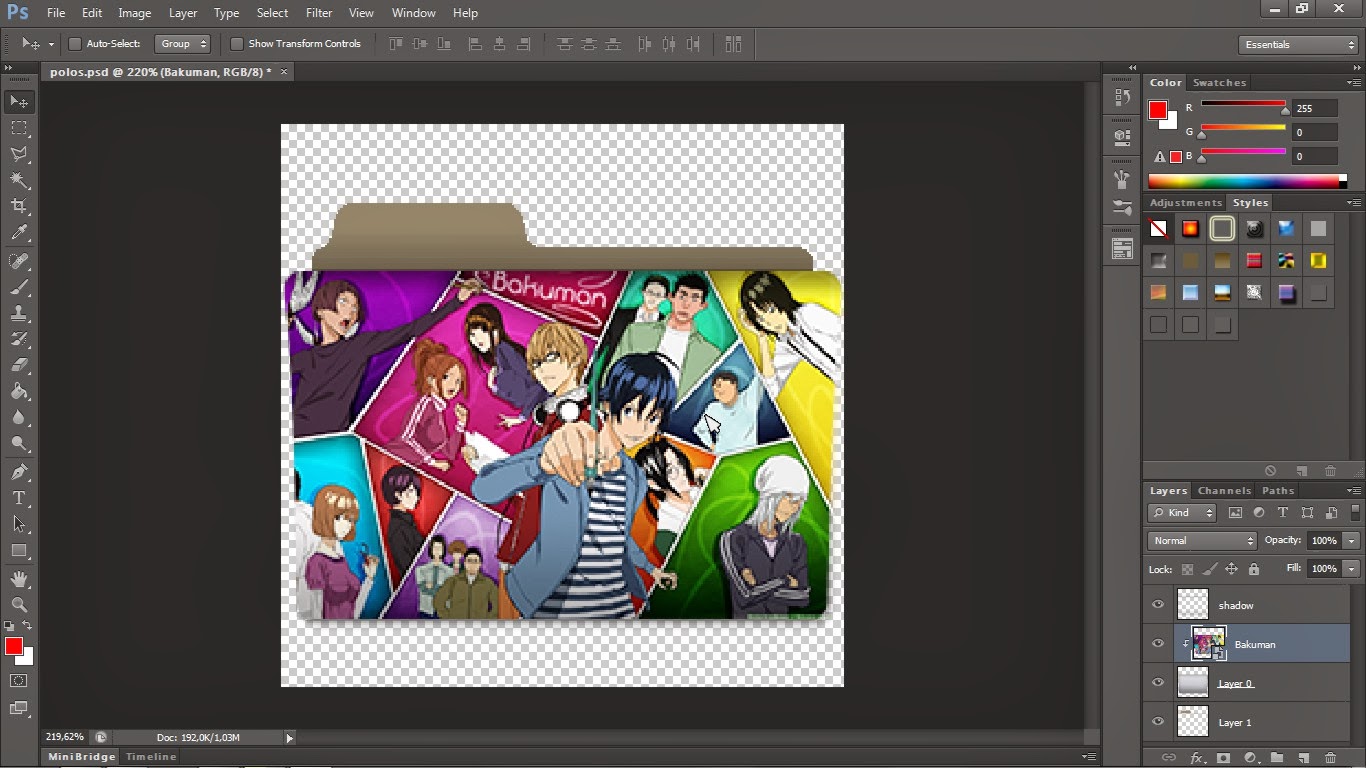Switch to the Channels tab

(1224, 490)
